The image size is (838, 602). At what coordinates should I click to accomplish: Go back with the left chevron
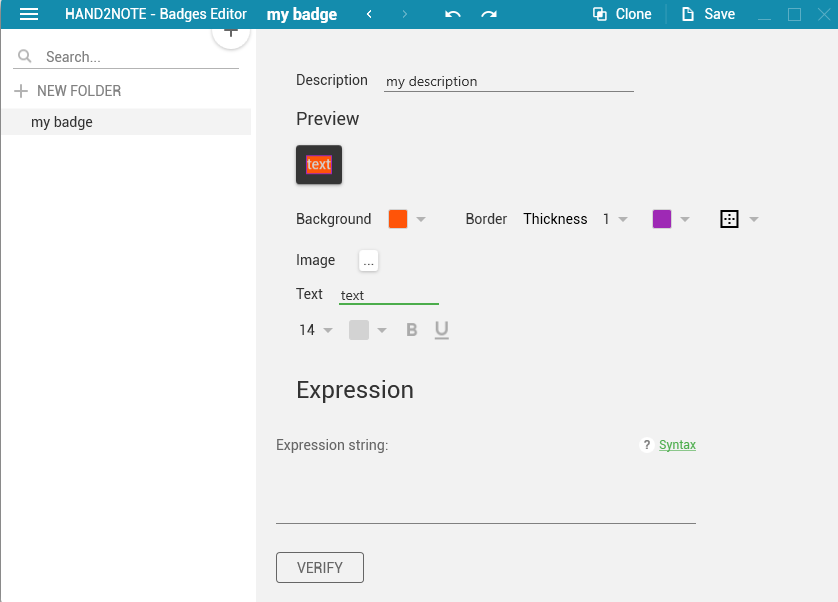pos(369,14)
